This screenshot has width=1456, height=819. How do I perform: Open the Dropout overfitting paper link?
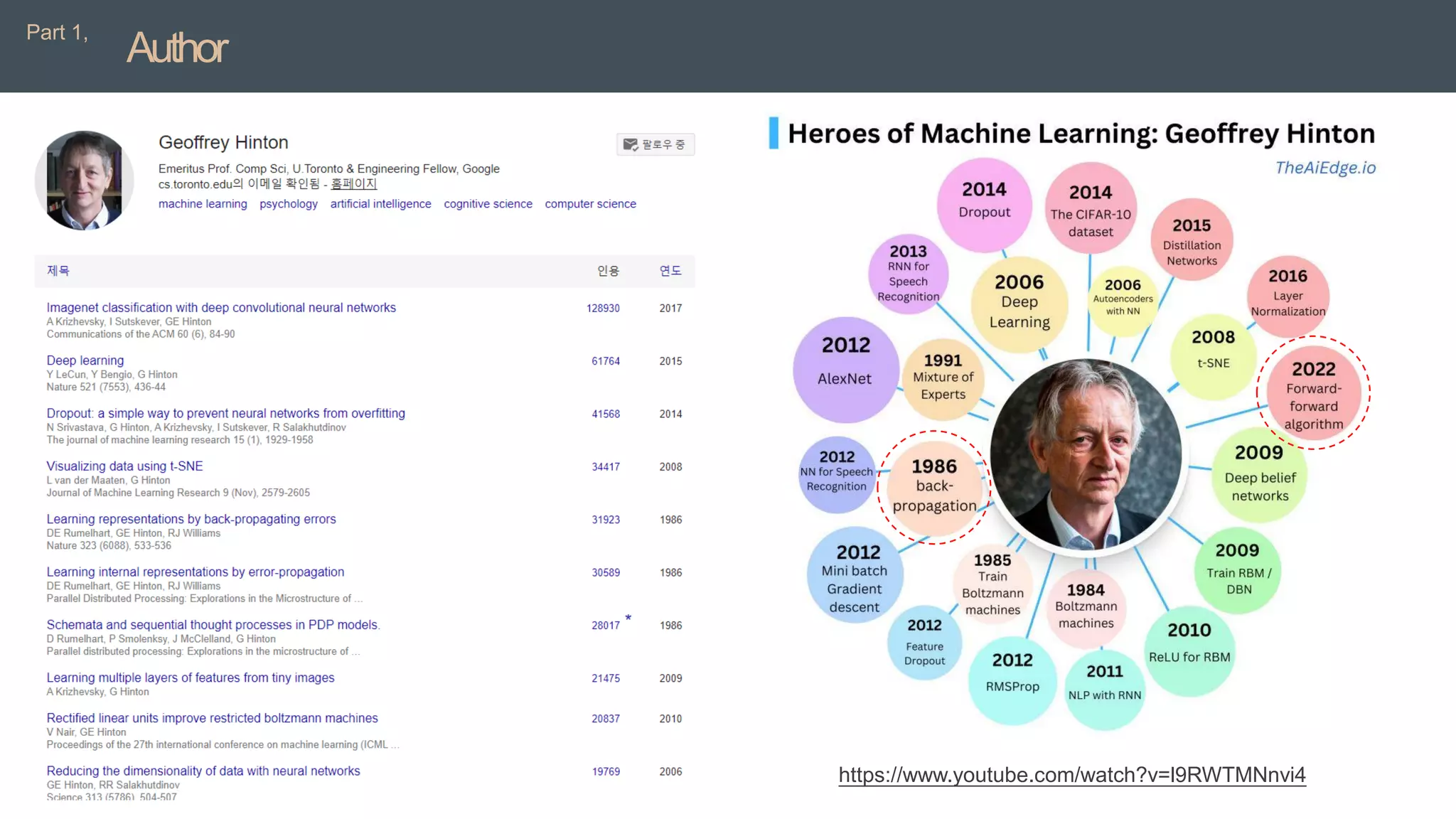pyautogui.click(x=226, y=414)
